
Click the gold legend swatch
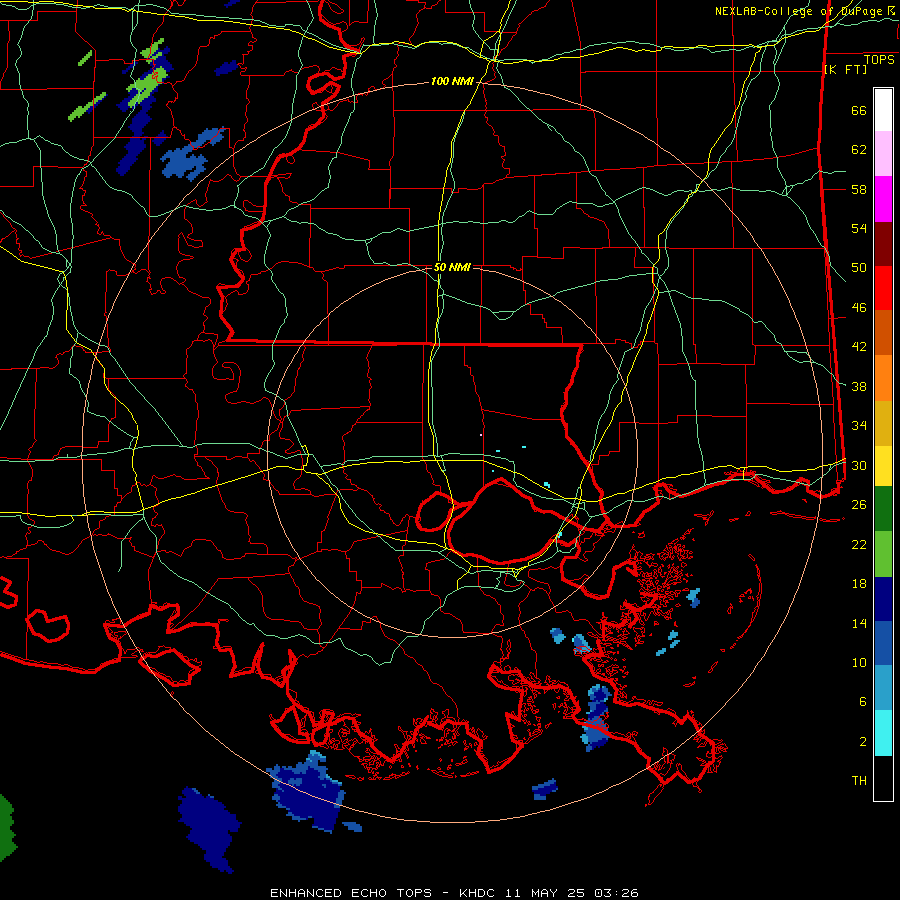coord(883,423)
